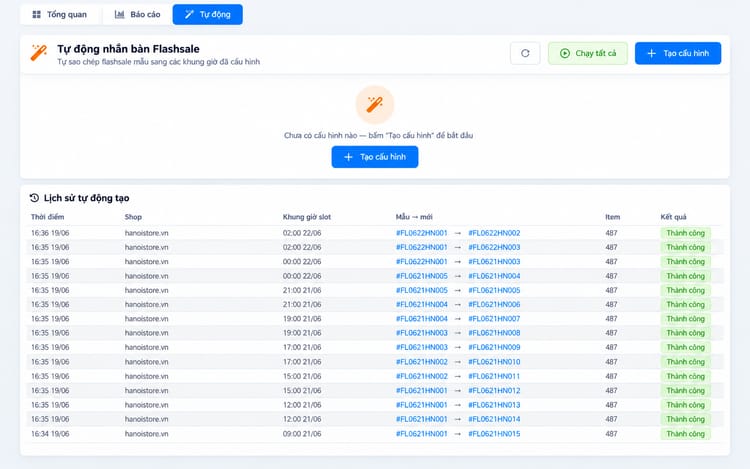
Task: Click Thành công badge in #FL0621HN012 row
Action: (685, 391)
